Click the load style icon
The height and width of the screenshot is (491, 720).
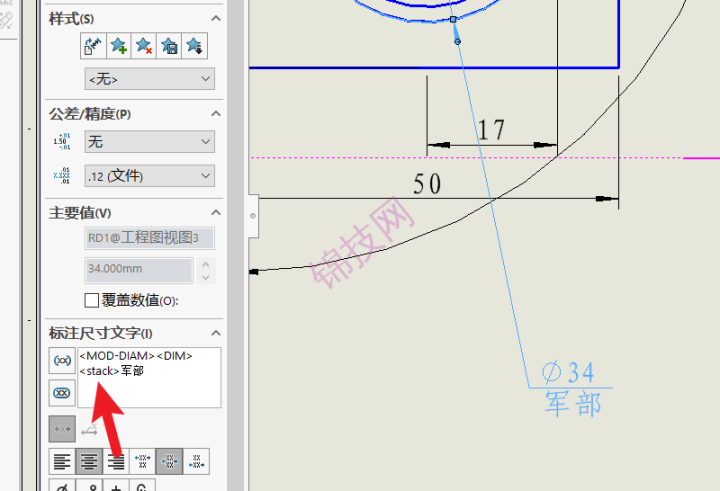click(x=194, y=46)
